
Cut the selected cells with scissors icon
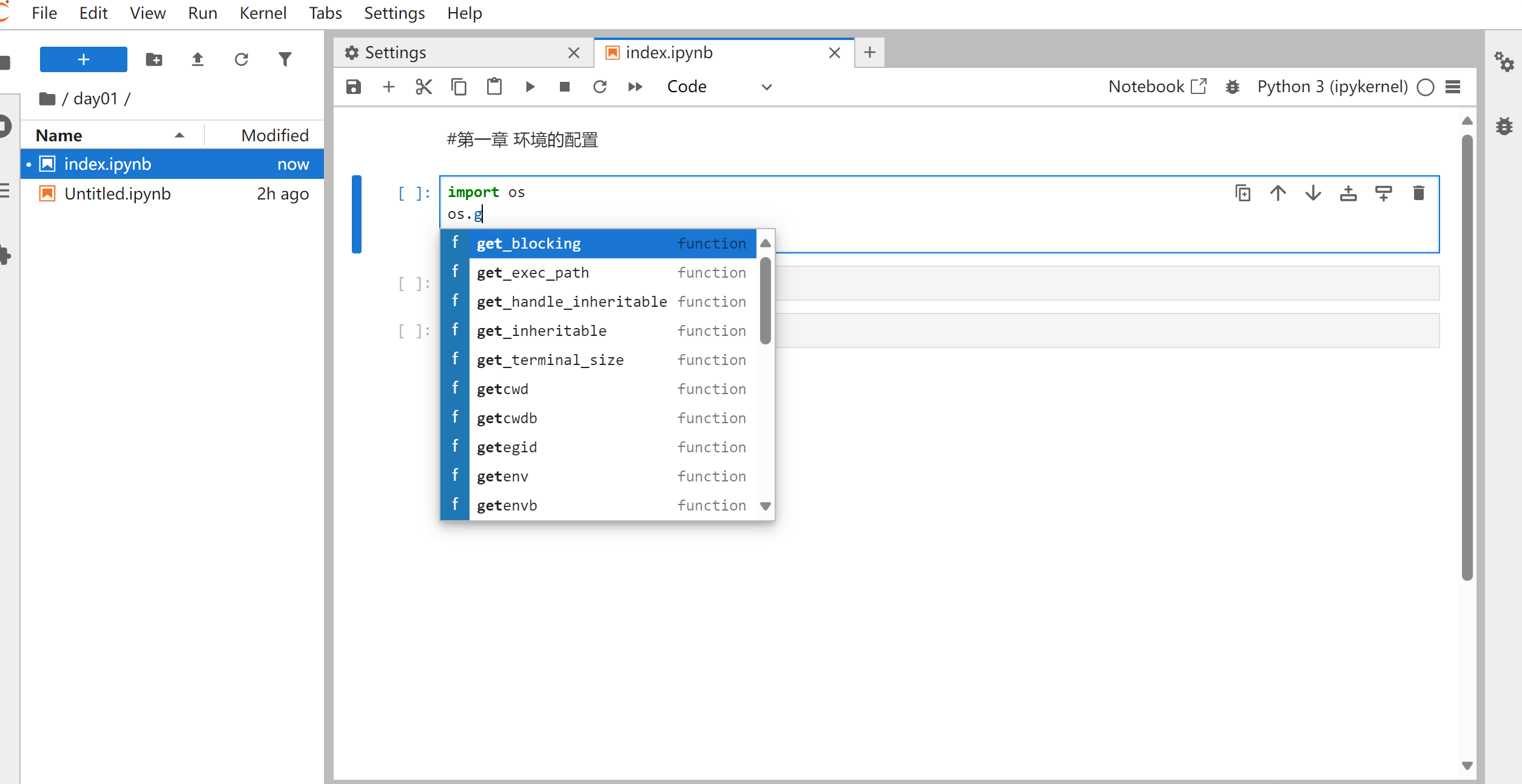(x=423, y=87)
